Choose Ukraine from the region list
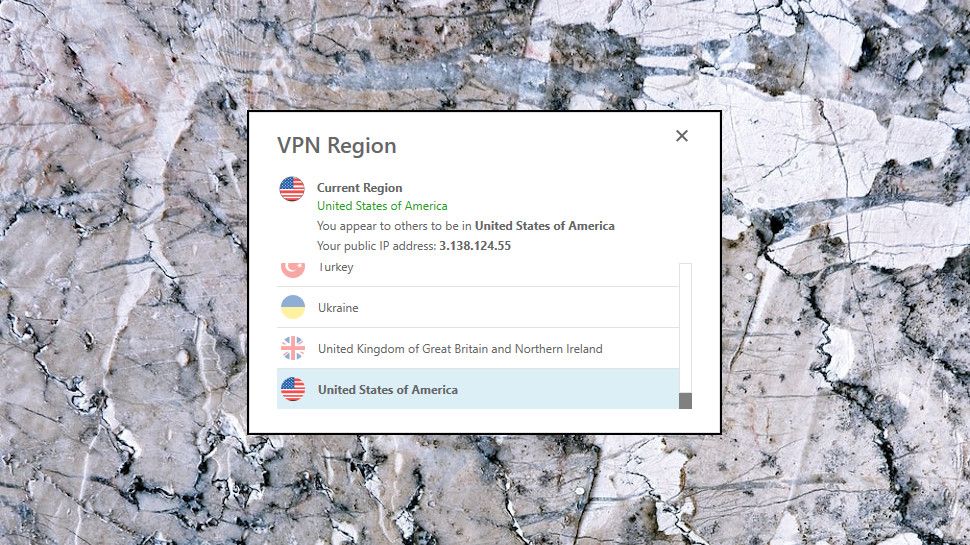 pyautogui.click(x=478, y=307)
